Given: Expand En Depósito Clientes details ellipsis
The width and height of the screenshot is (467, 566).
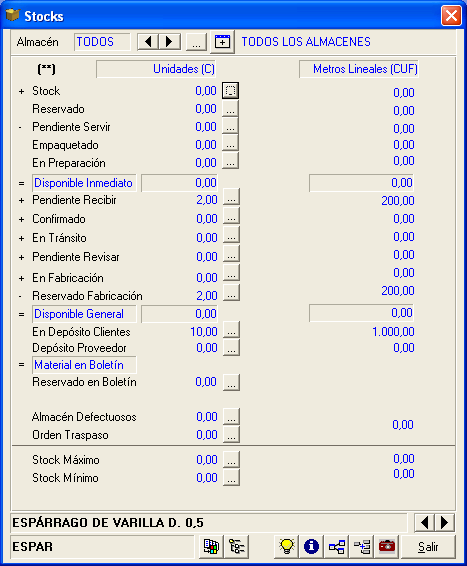Looking at the screenshot, I should click(x=231, y=330).
